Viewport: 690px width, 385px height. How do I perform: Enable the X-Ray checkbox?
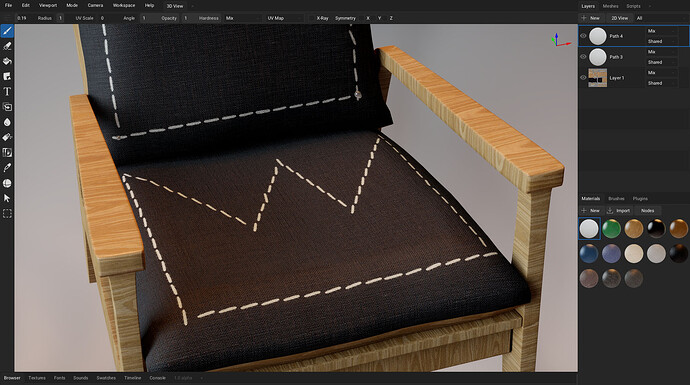[319, 18]
